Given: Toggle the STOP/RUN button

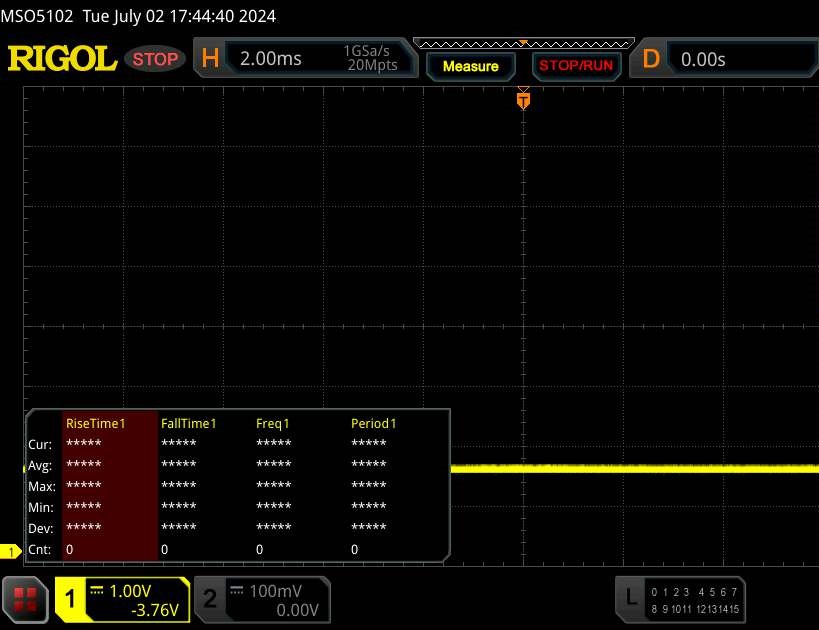Looking at the screenshot, I should tap(576, 65).
